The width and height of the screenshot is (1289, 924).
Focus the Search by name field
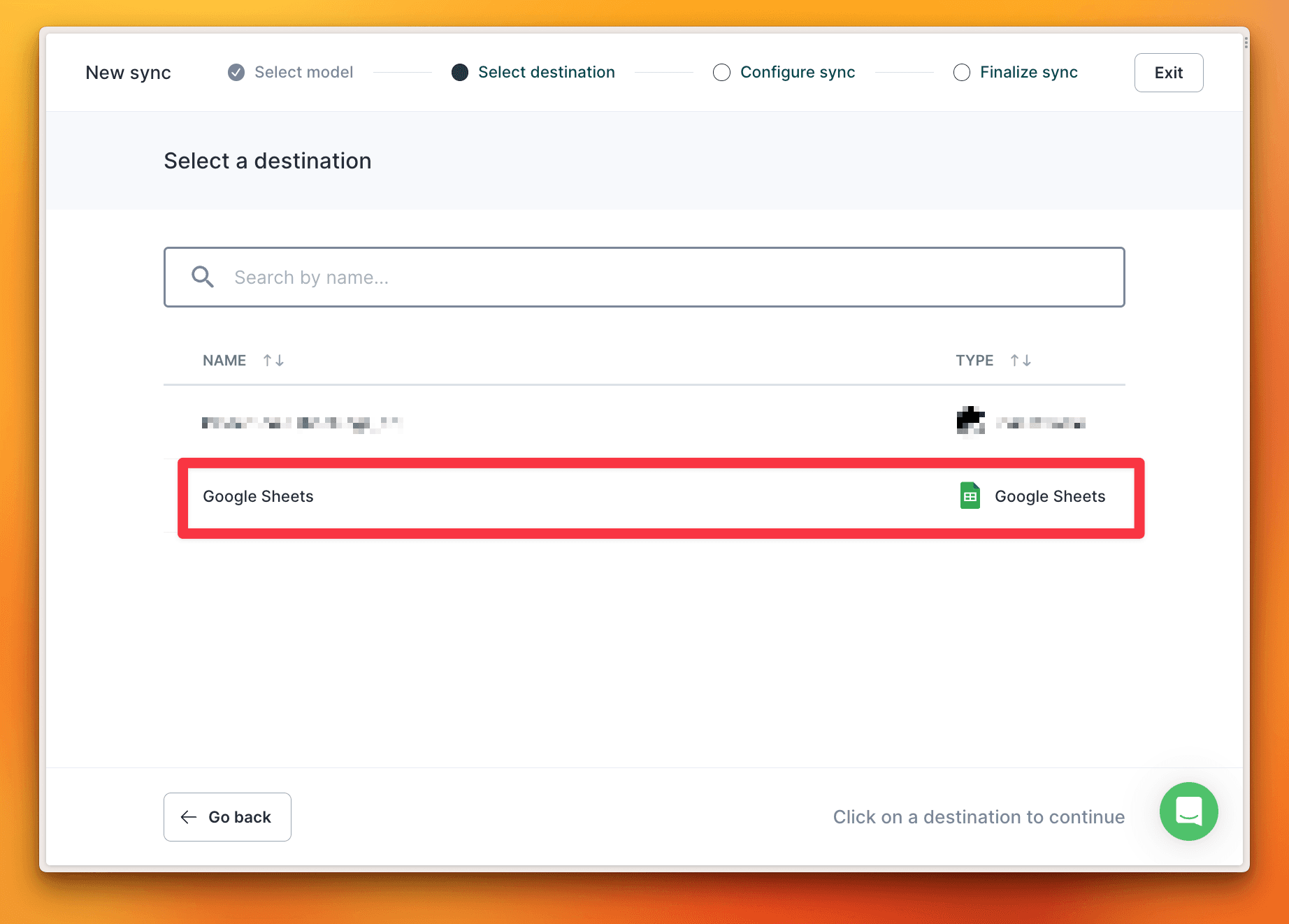coord(644,277)
